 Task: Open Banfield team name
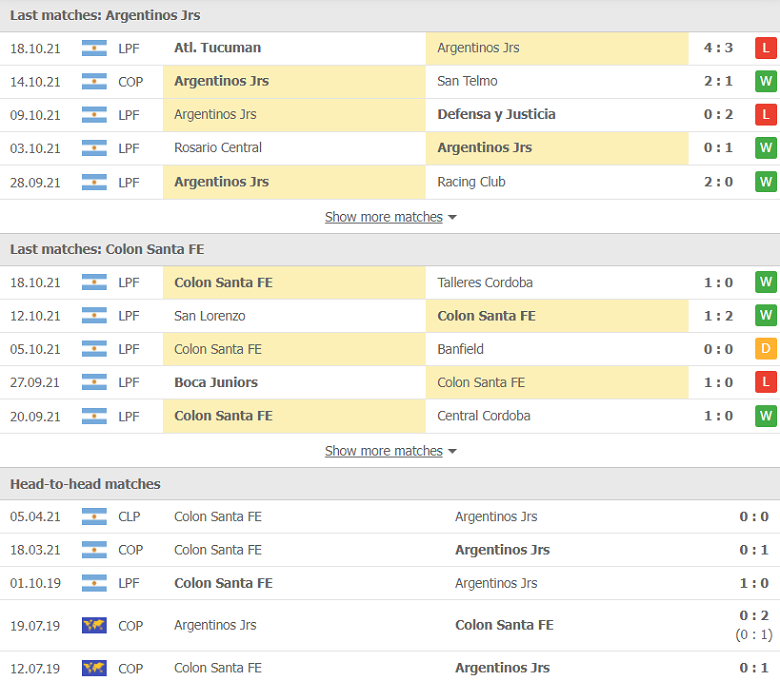coord(460,349)
